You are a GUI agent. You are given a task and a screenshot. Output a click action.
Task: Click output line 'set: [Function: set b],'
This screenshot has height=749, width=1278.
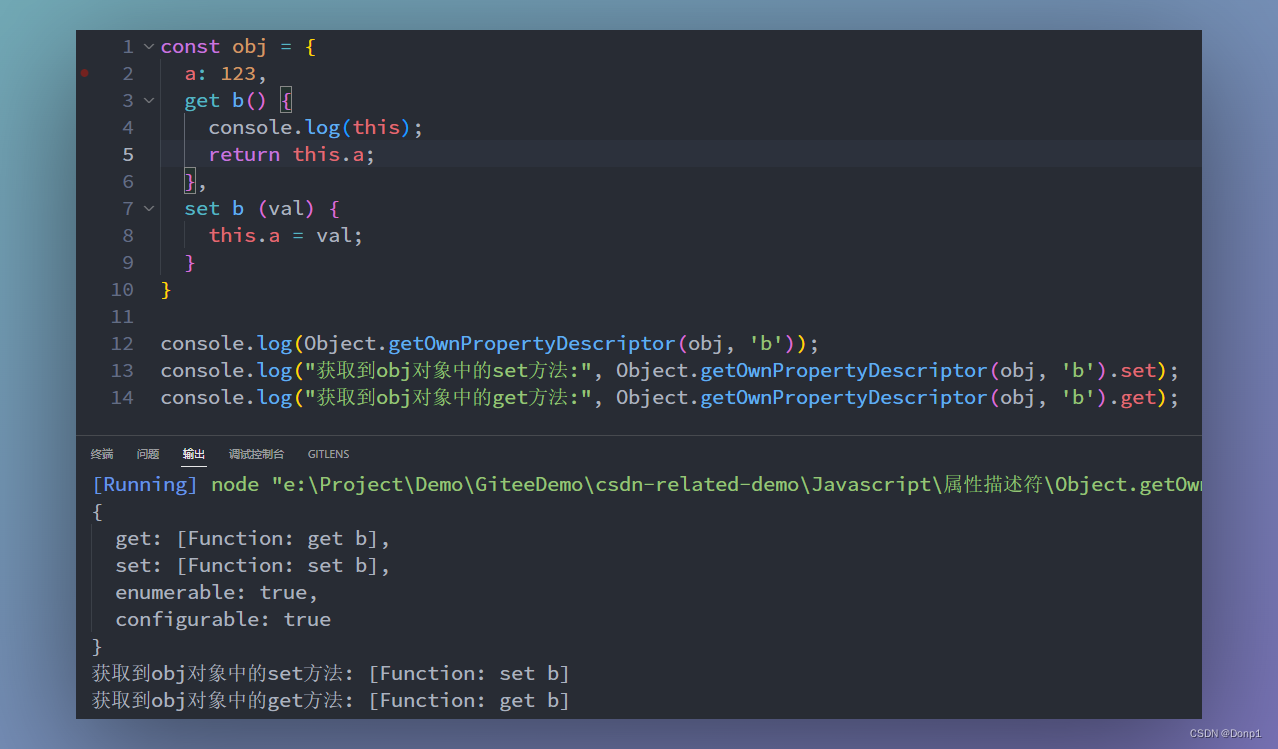(253, 565)
